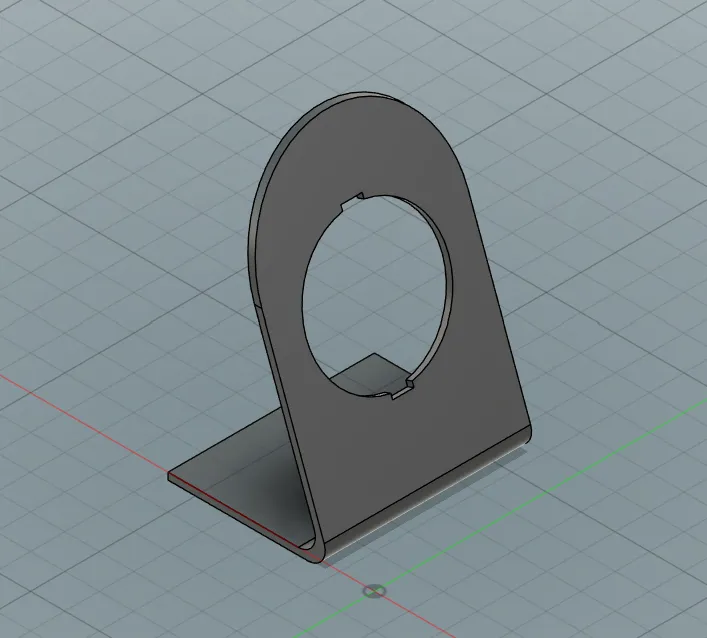The width and height of the screenshot is (707, 638).
Task: Click the origin point circle marker
Action: coord(375,591)
